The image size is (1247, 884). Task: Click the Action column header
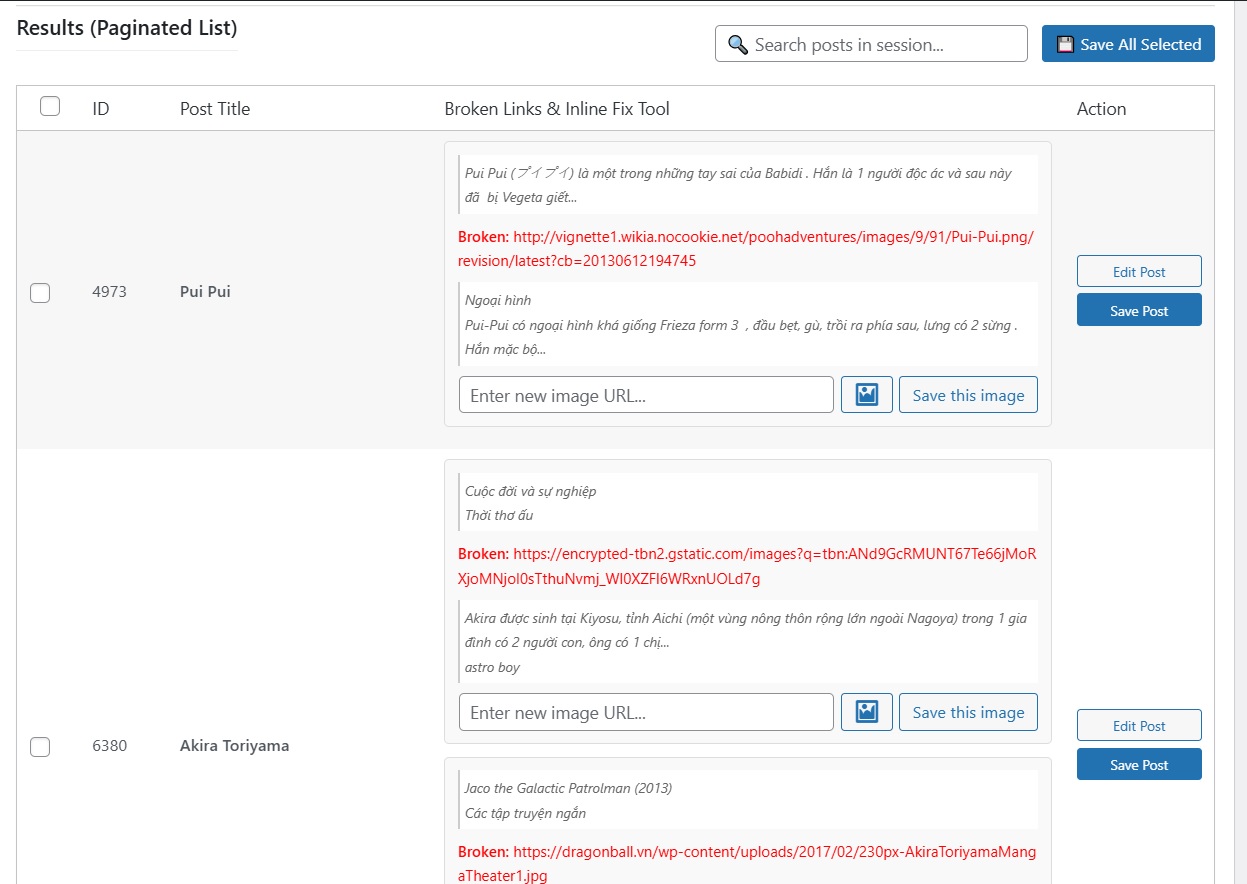(x=1101, y=108)
